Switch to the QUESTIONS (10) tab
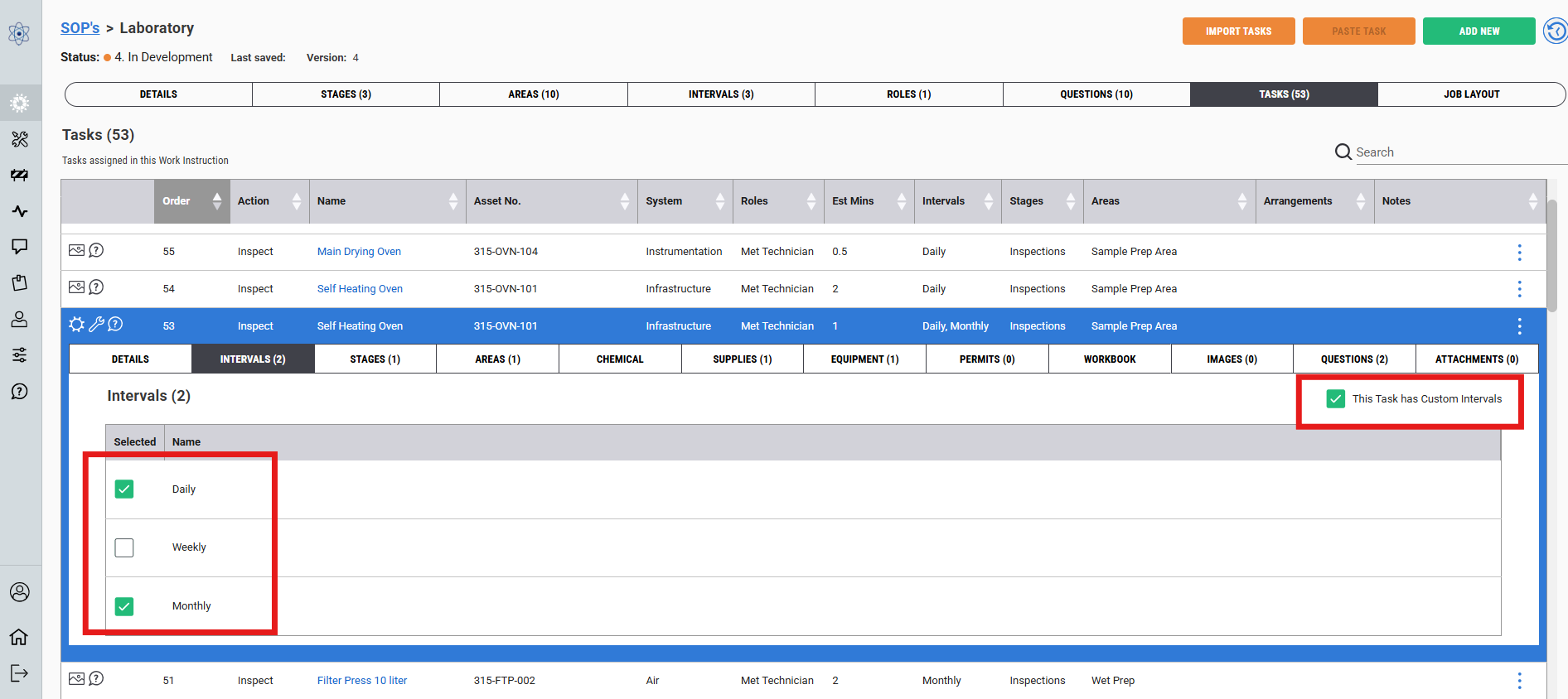Viewport: 1568px width, 699px height. (x=1096, y=94)
